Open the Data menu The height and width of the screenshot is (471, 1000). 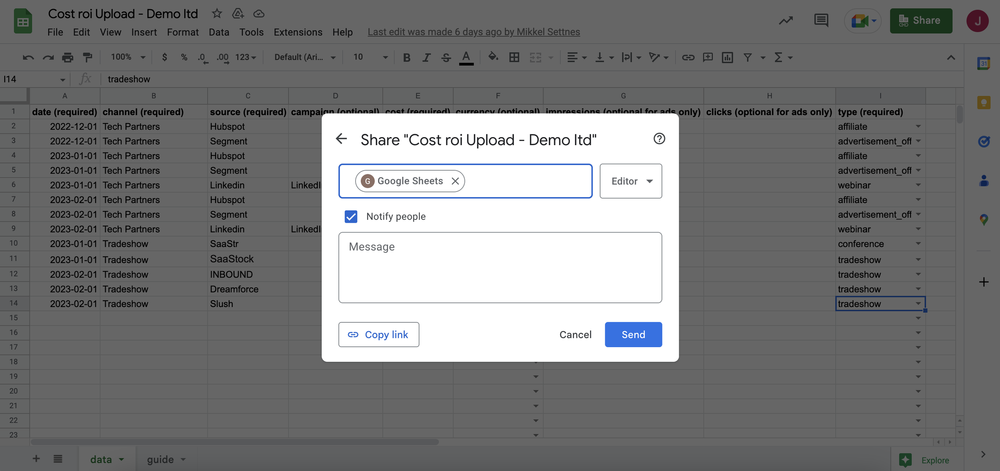coord(219,32)
